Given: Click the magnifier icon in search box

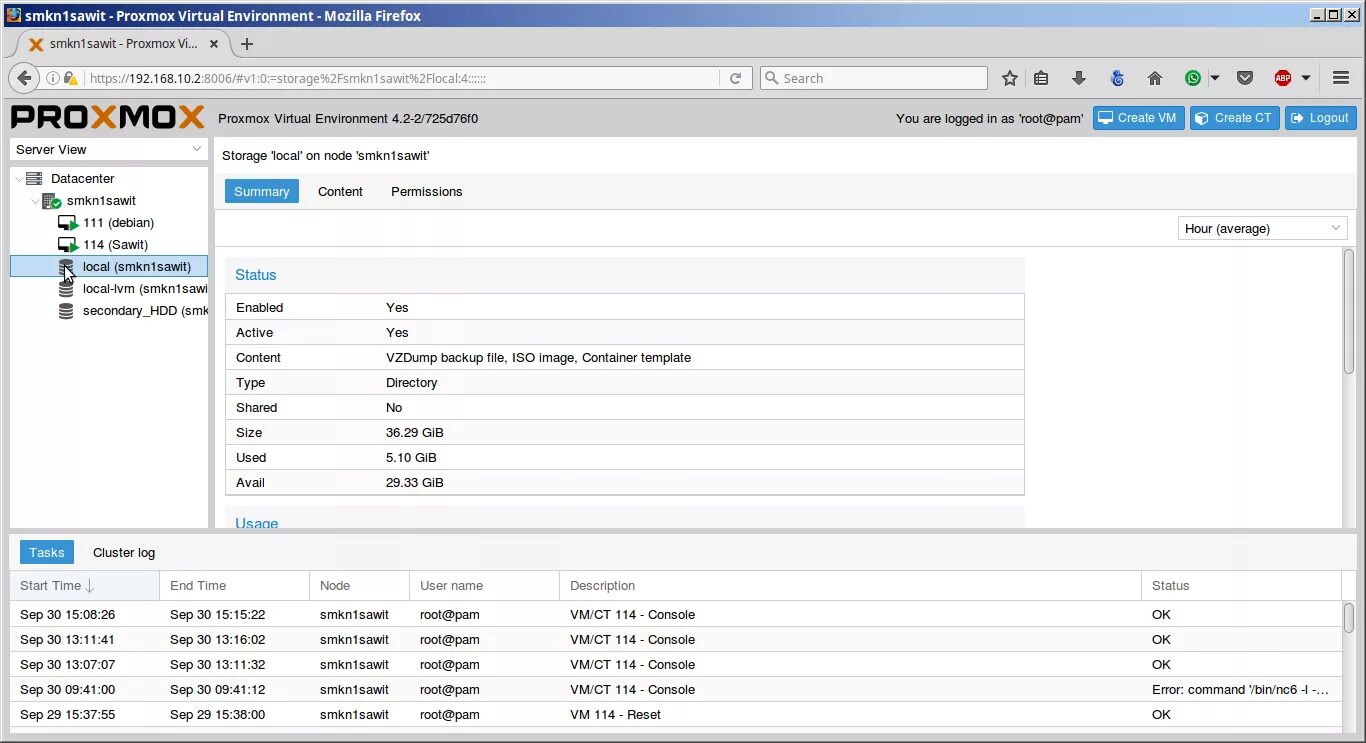Looking at the screenshot, I should [x=771, y=78].
